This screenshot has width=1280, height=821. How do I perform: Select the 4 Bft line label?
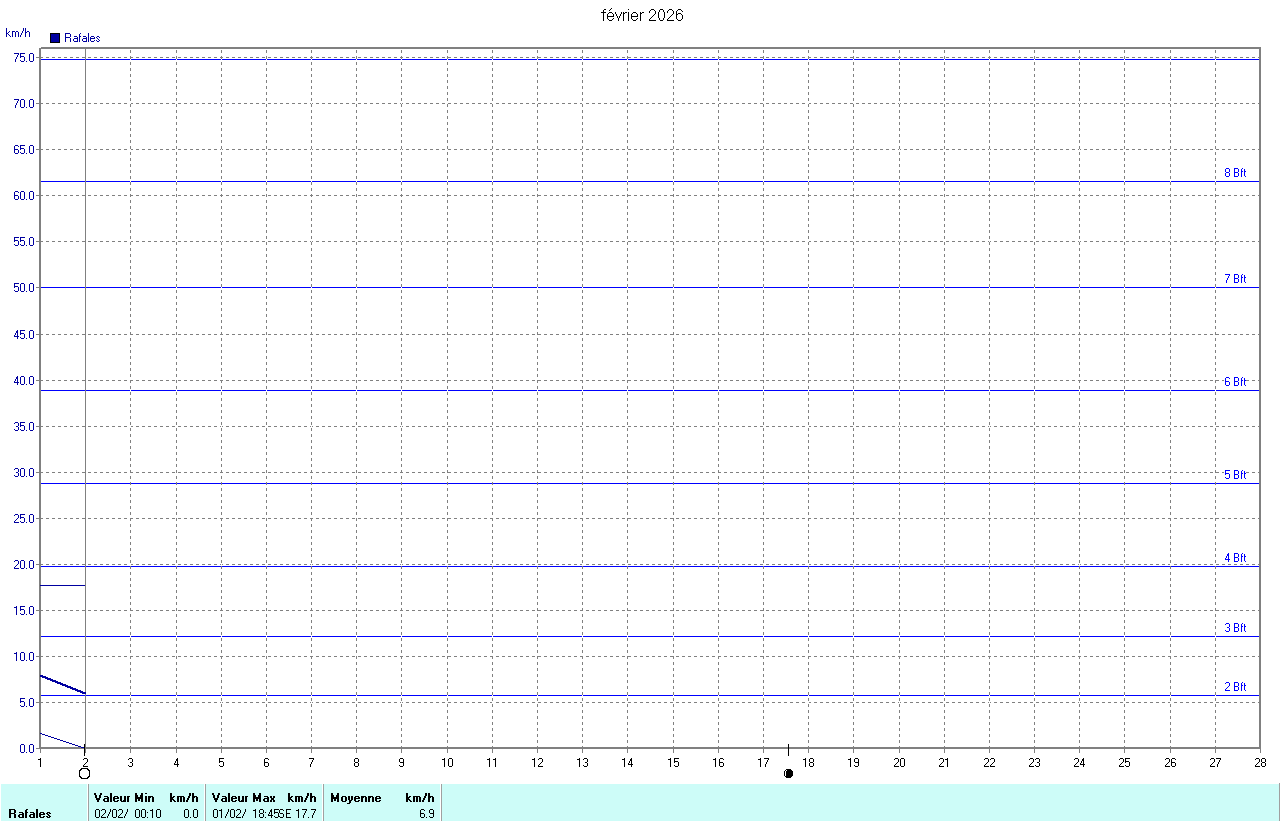pyautogui.click(x=1235, y=558)
